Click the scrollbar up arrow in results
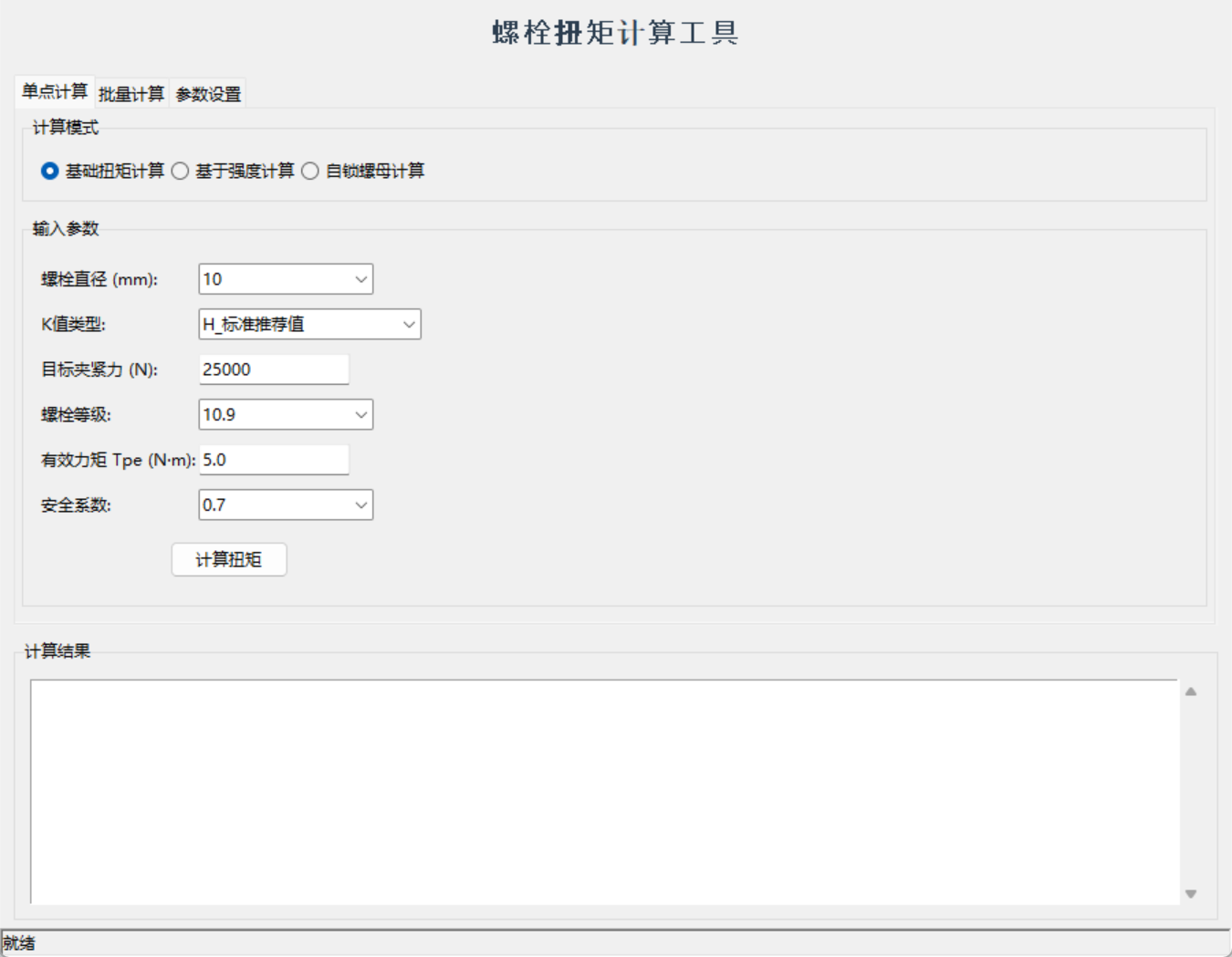Screen dimensions: 1232x957 point(1189,691)
